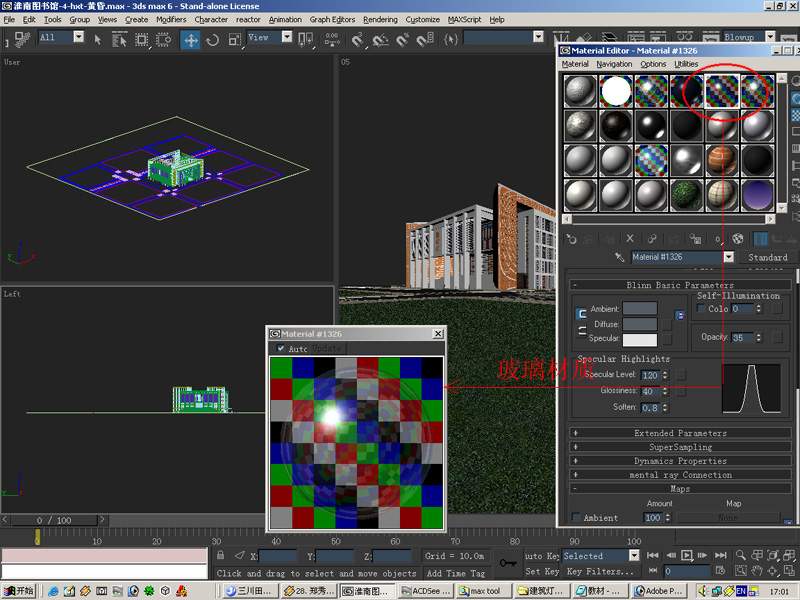Click Diffuse color swatch
The height and width of the screenshot is (600, 800).
point(640,324)
